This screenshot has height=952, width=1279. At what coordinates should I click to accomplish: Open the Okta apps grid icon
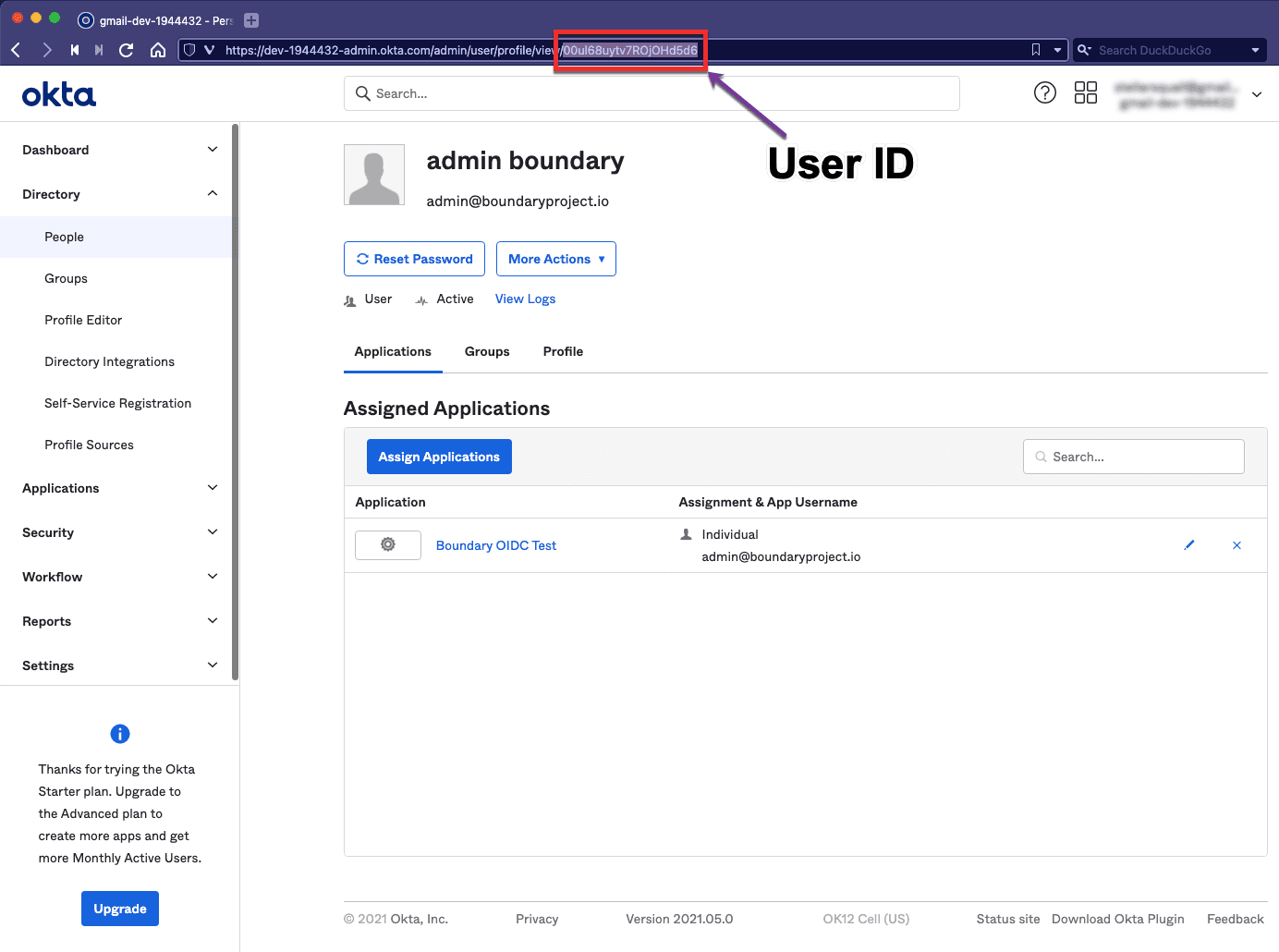tap(1086, 92)
